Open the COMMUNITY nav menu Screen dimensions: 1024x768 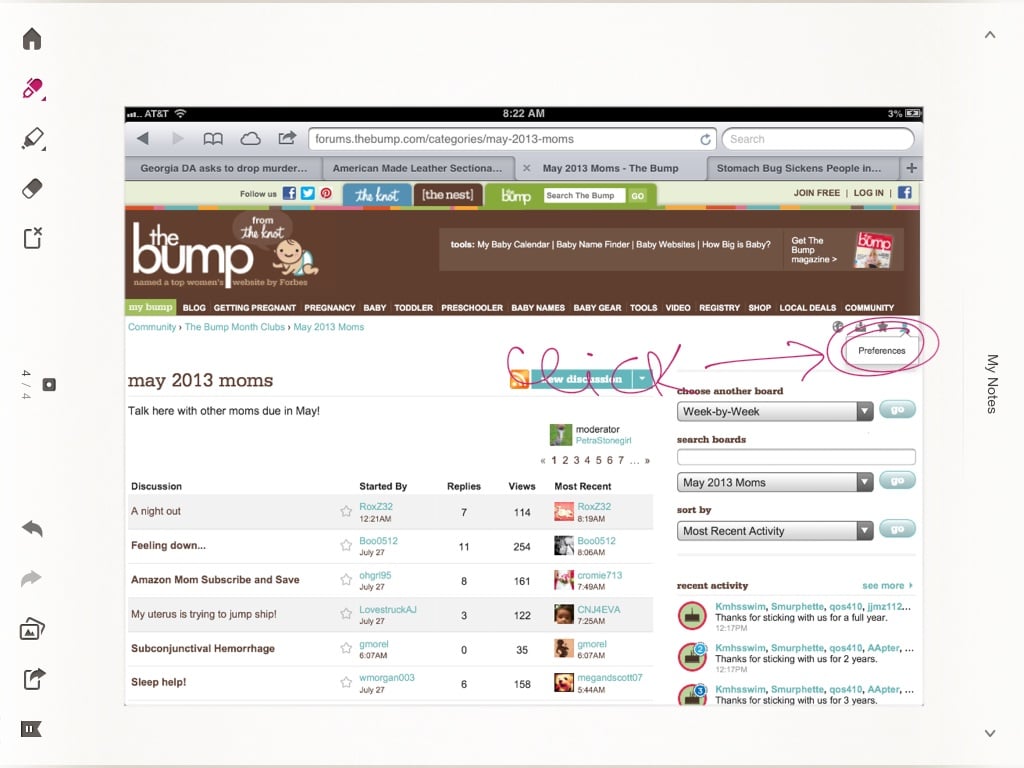tap(869, 308)
